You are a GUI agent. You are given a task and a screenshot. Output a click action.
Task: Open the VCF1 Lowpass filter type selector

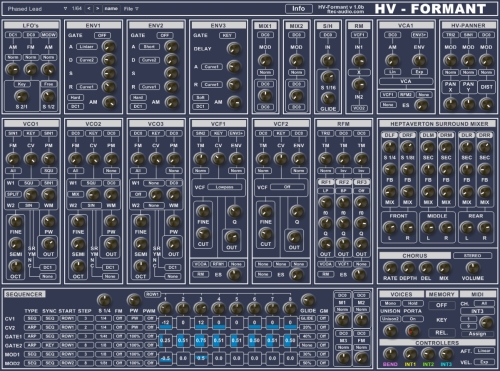point(224,187)
